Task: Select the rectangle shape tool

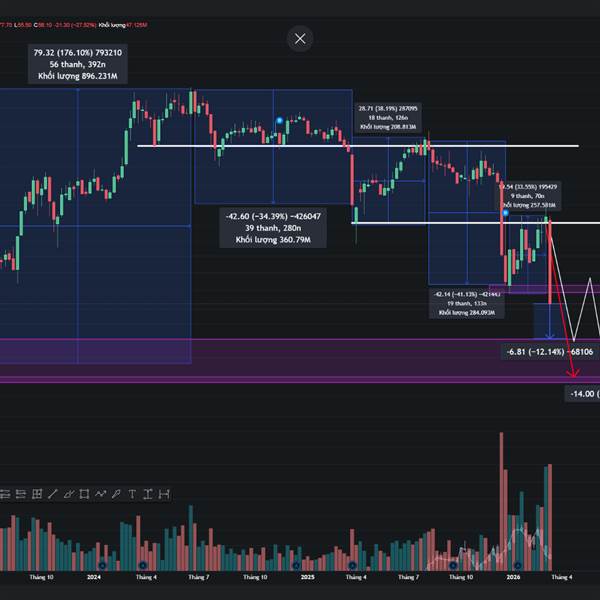Action: pyautogui.click(x=84, y=494)
